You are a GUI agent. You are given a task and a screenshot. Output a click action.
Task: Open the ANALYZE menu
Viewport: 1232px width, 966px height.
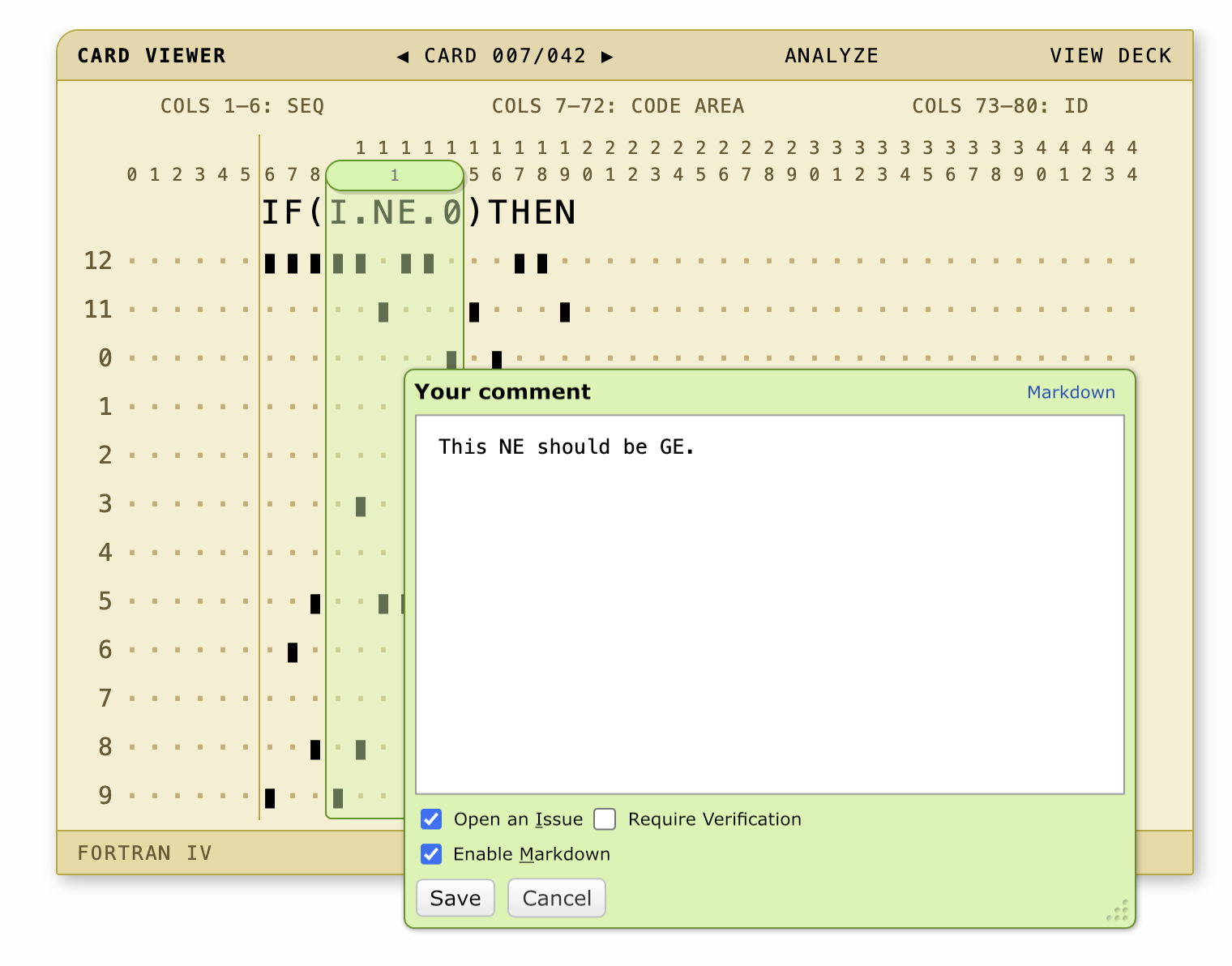tap(831, 56)
